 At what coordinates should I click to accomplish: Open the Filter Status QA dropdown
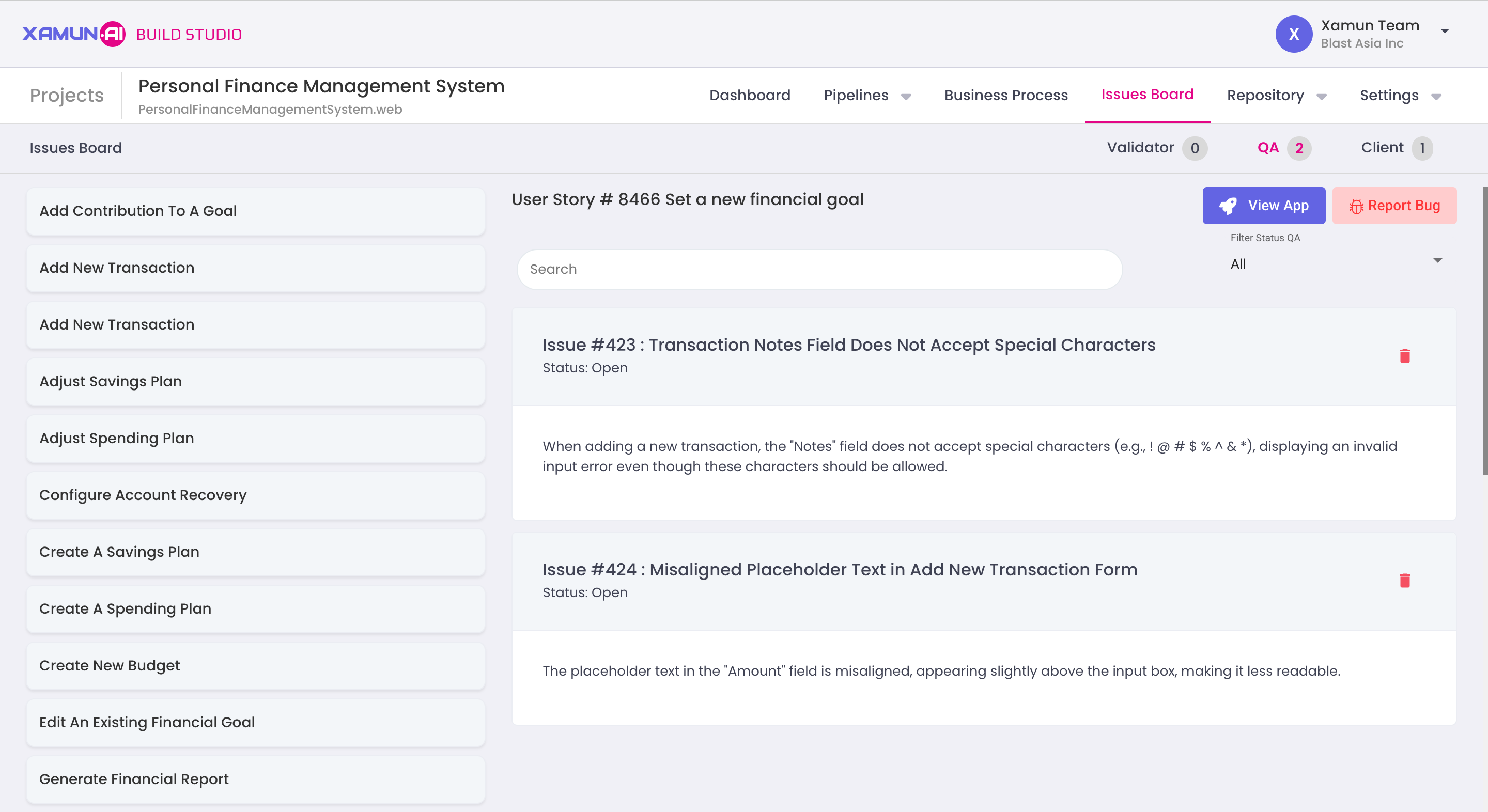(1336, 263)
